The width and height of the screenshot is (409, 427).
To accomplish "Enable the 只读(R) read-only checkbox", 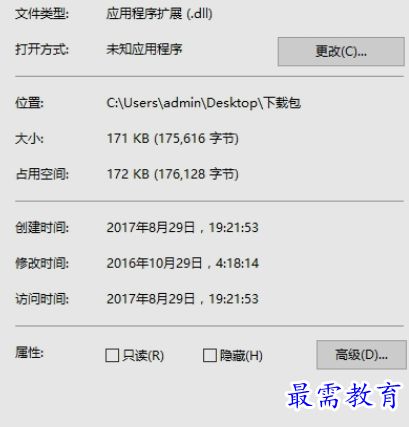I will (x=112, y=355).
